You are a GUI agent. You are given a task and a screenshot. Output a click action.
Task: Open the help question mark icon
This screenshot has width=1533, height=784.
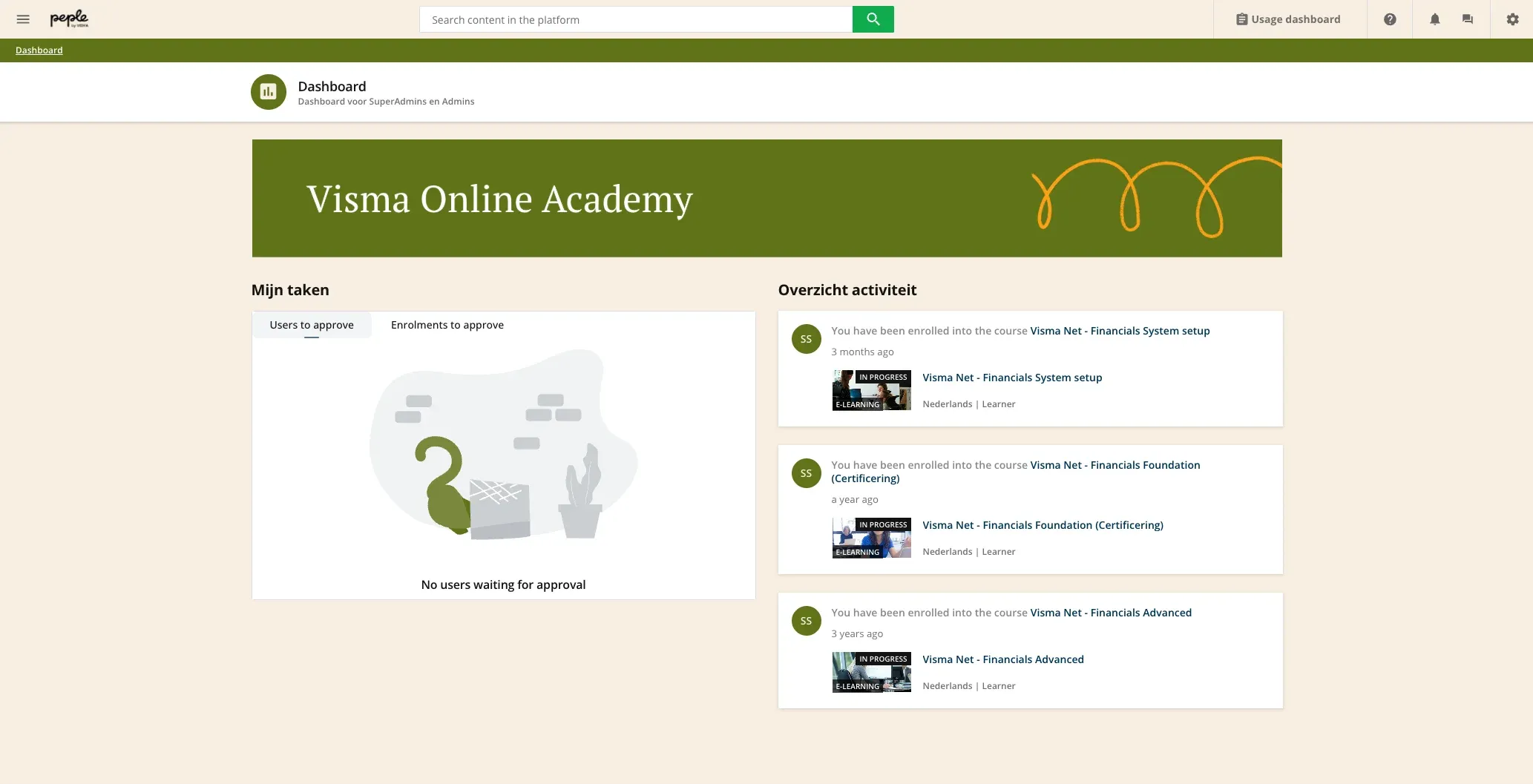tap(1390, 19)
